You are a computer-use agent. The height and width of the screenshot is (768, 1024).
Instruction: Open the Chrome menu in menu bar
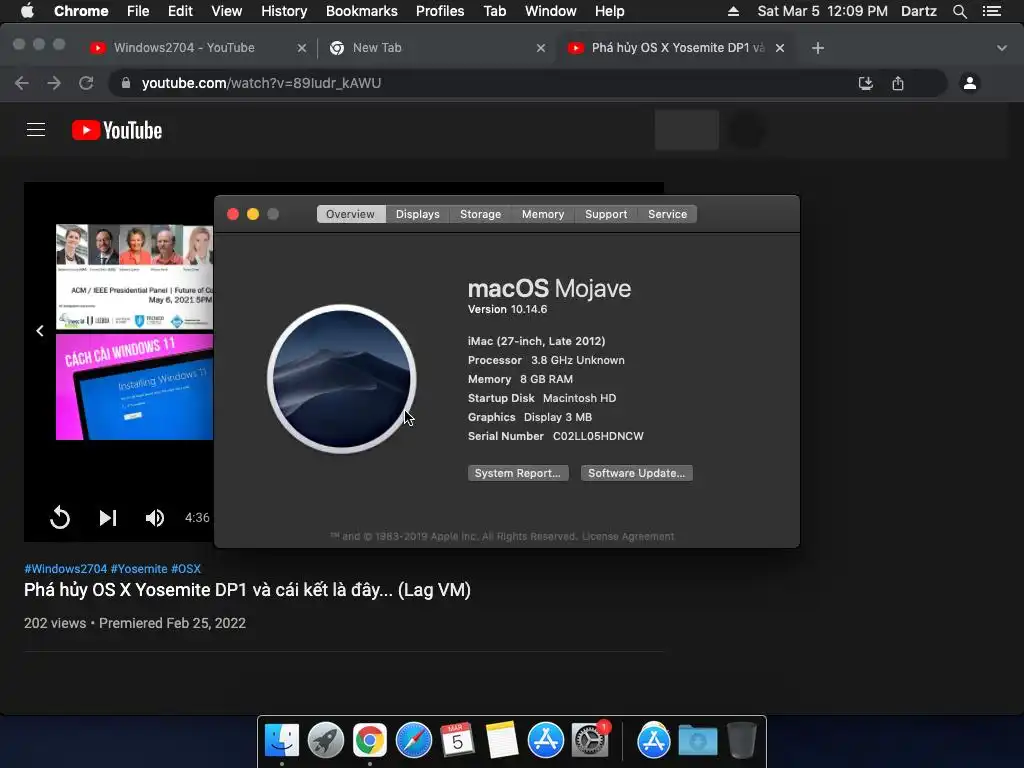(x=81, y=11)
